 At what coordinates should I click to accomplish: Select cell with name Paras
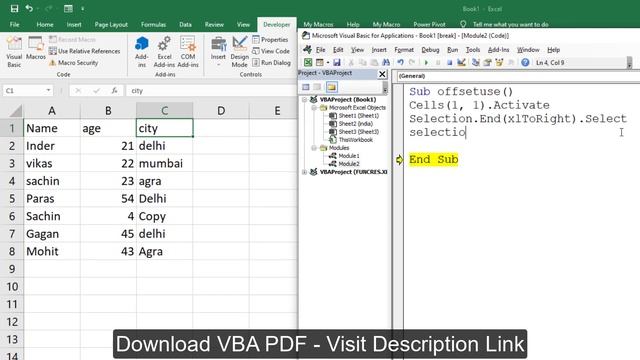[52, 198]
